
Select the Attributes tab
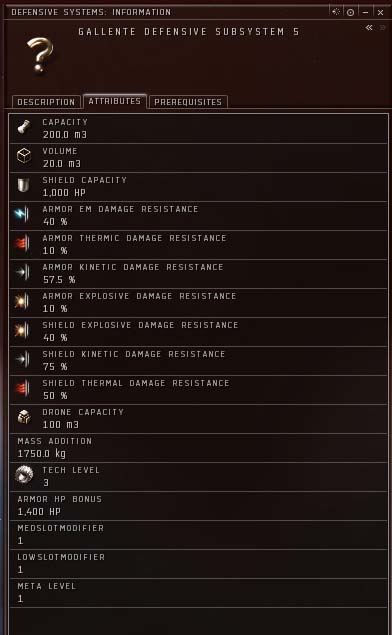115,101
